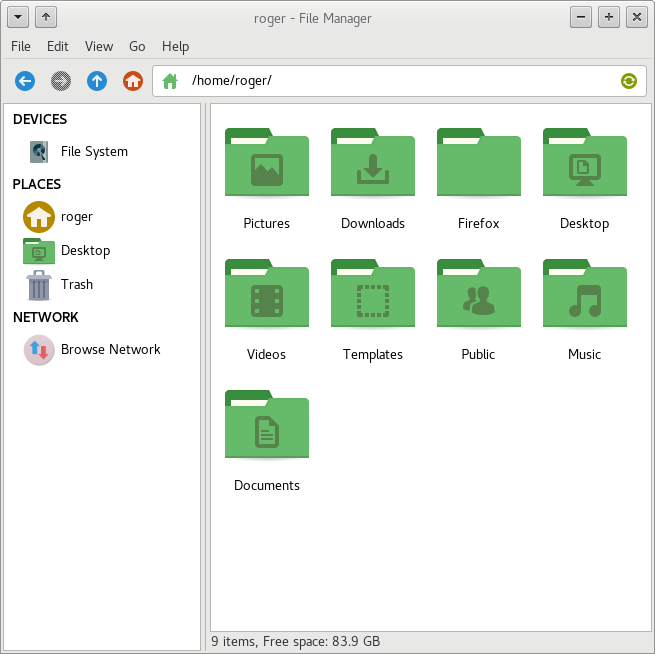Open Trash from the Places sidebar
This screenshot has height=654, width=655.
tap(76, 285)
